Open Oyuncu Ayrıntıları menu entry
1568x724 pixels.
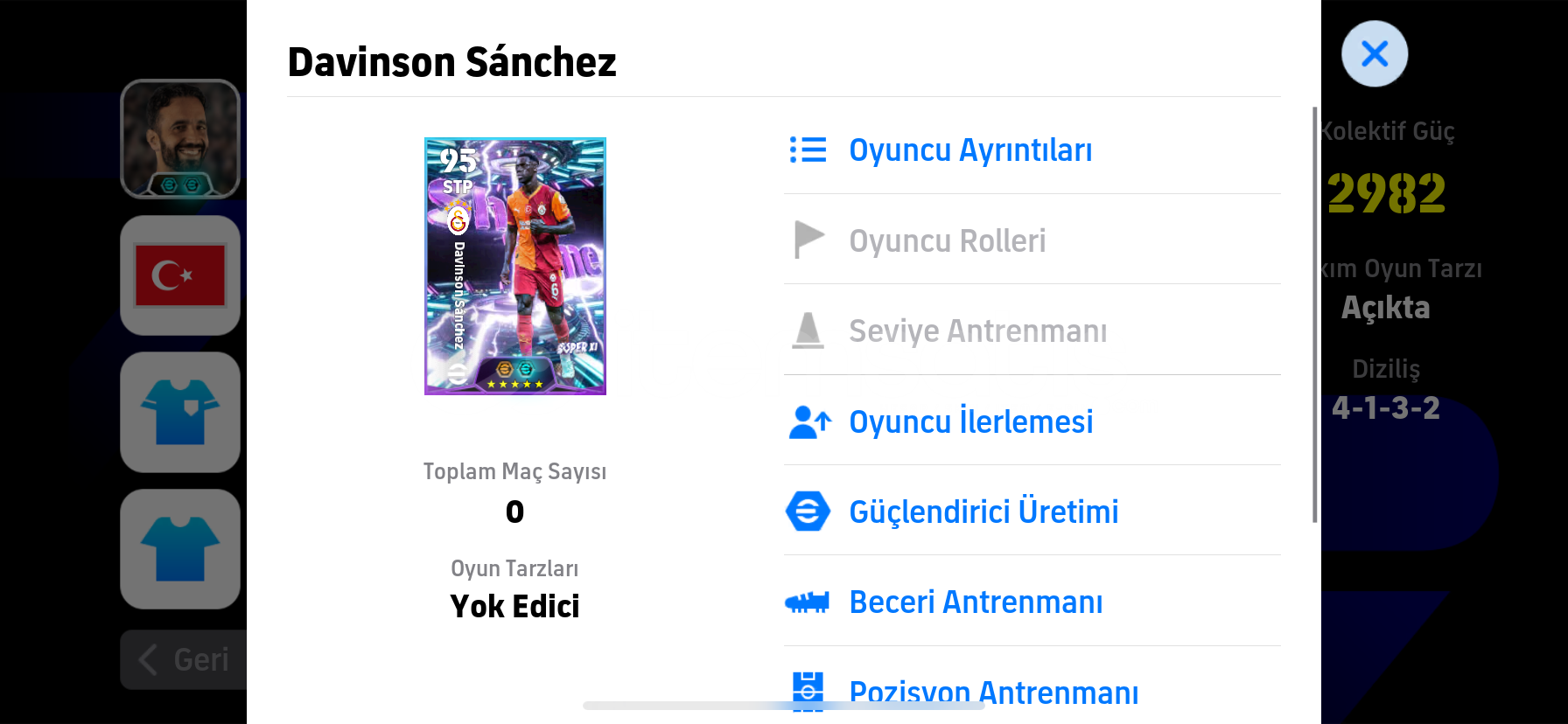(970, 150)
